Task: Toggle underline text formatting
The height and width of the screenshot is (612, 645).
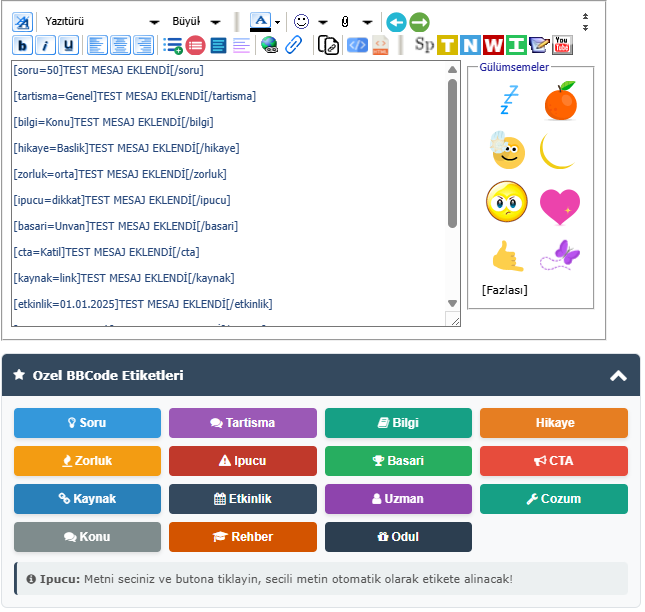Action: click(68, 45)
